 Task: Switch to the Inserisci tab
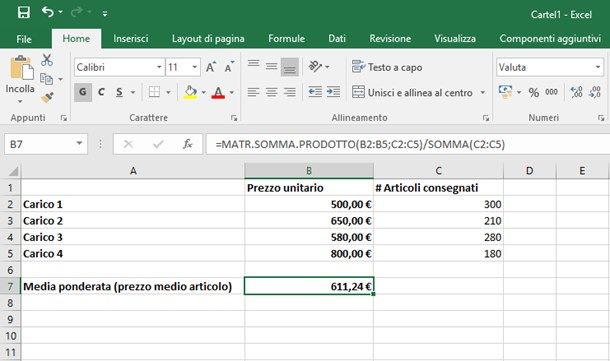click(x=131, y=39)
